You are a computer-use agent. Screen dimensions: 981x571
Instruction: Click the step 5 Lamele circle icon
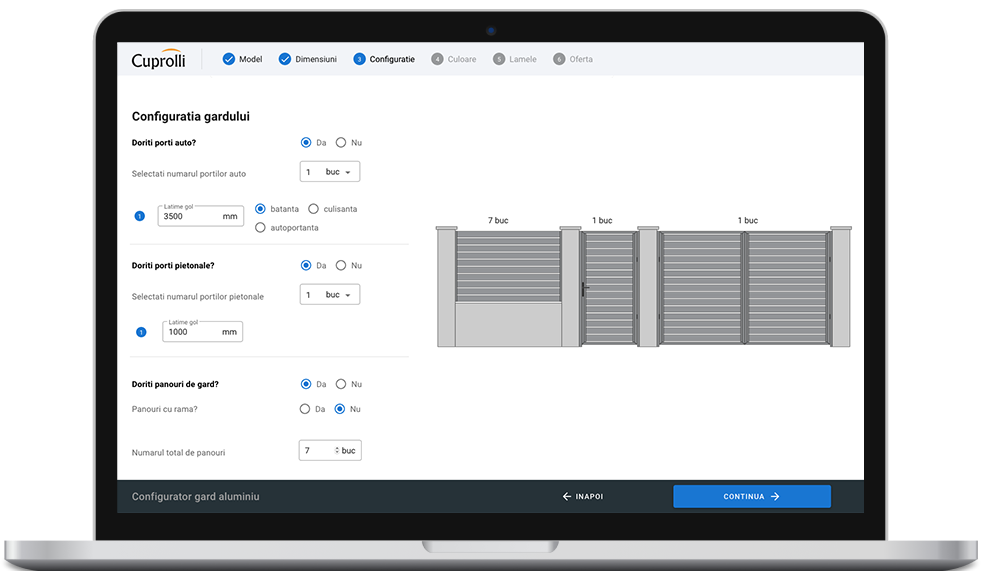tap(499, 59)
